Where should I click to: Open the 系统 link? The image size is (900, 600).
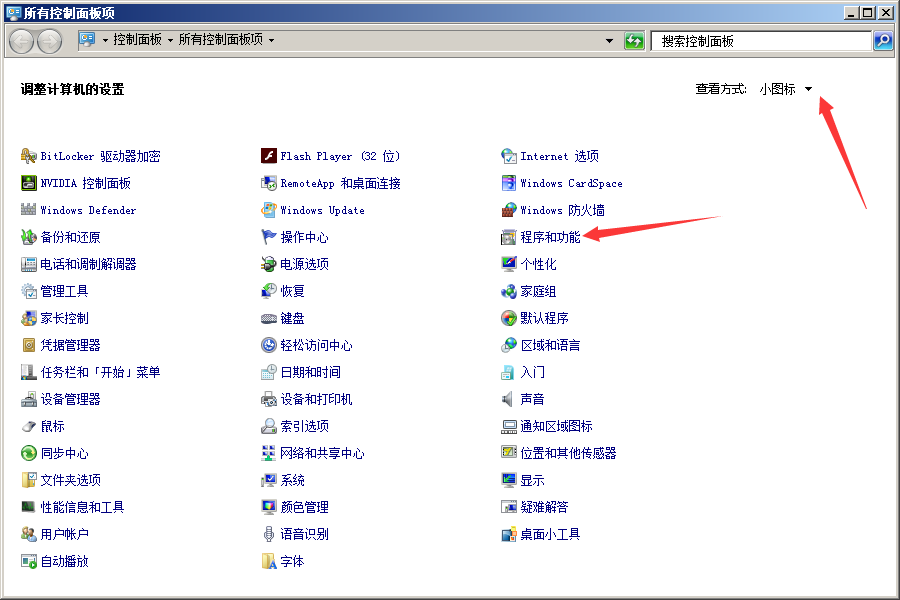292,480
